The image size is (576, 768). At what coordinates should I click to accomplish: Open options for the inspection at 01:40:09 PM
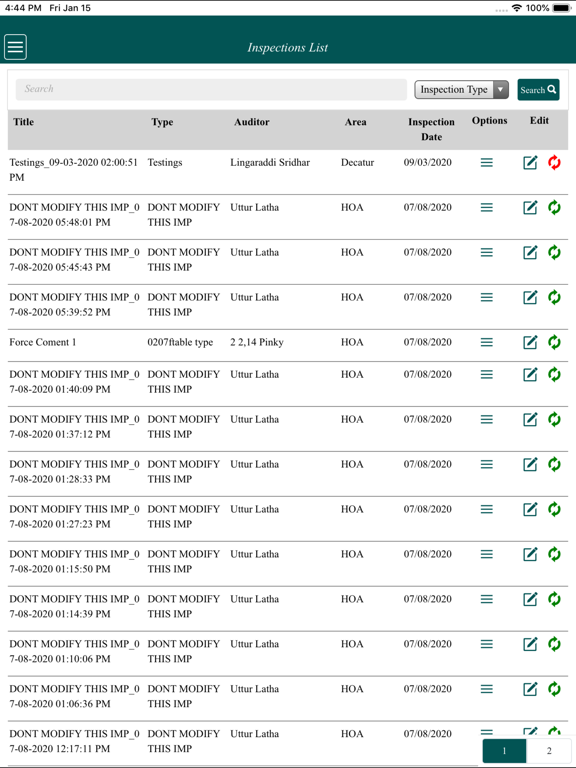tap(486, 374)
